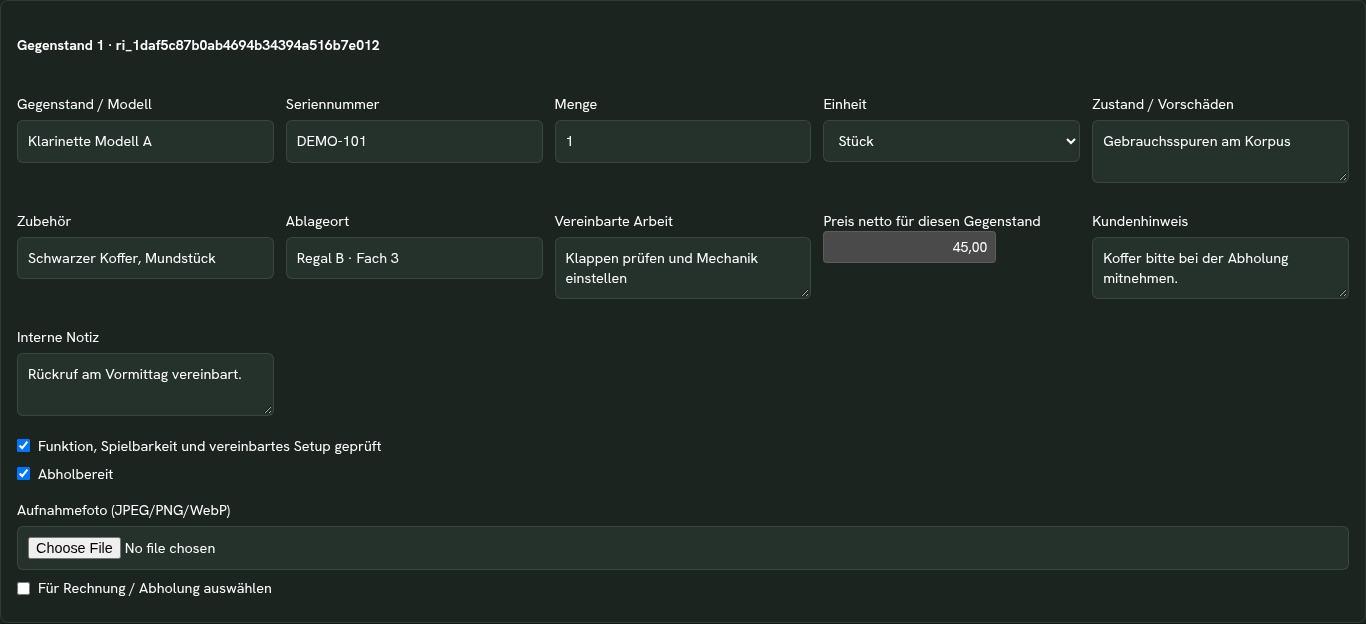The width and height of the screenshot is (1366, 624).
Task: Click the 'Einheit' label
Action: (845, 104)
